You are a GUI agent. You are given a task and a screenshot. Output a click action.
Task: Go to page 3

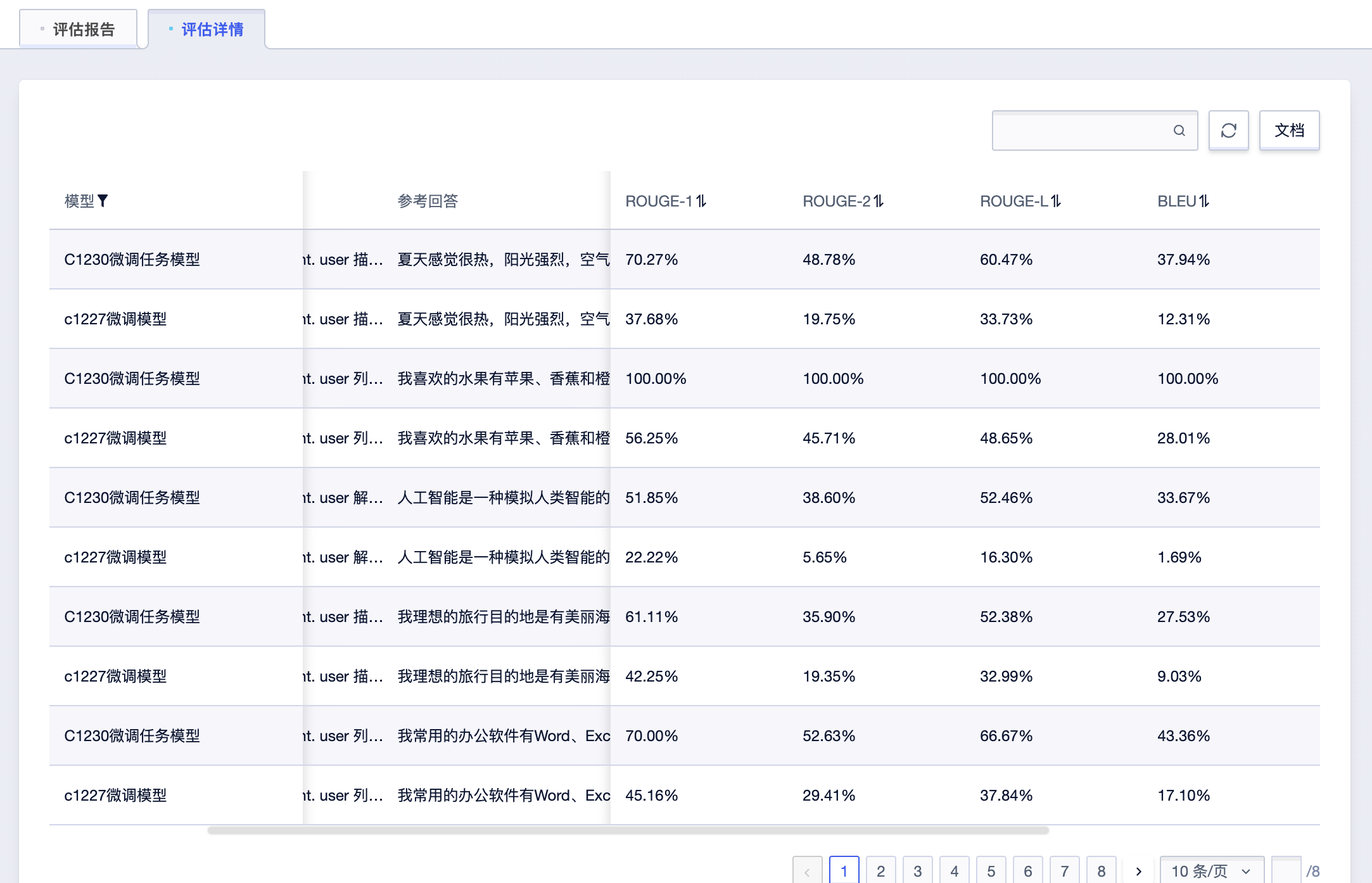click(917, 871)
